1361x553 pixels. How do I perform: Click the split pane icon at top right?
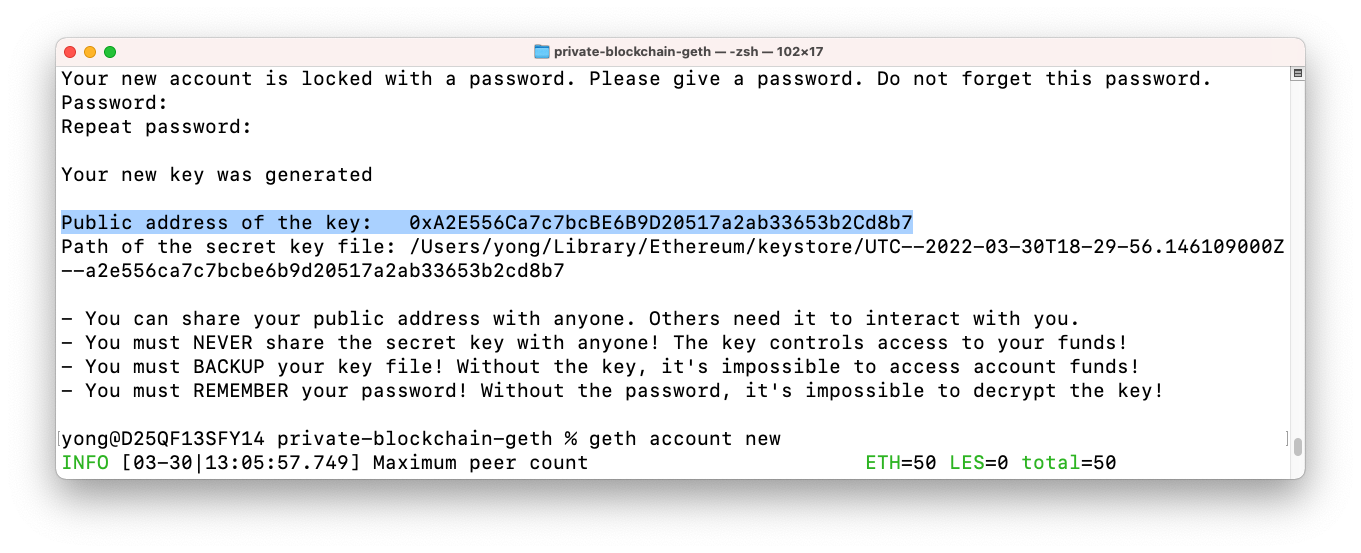[x=1297, y=74]
